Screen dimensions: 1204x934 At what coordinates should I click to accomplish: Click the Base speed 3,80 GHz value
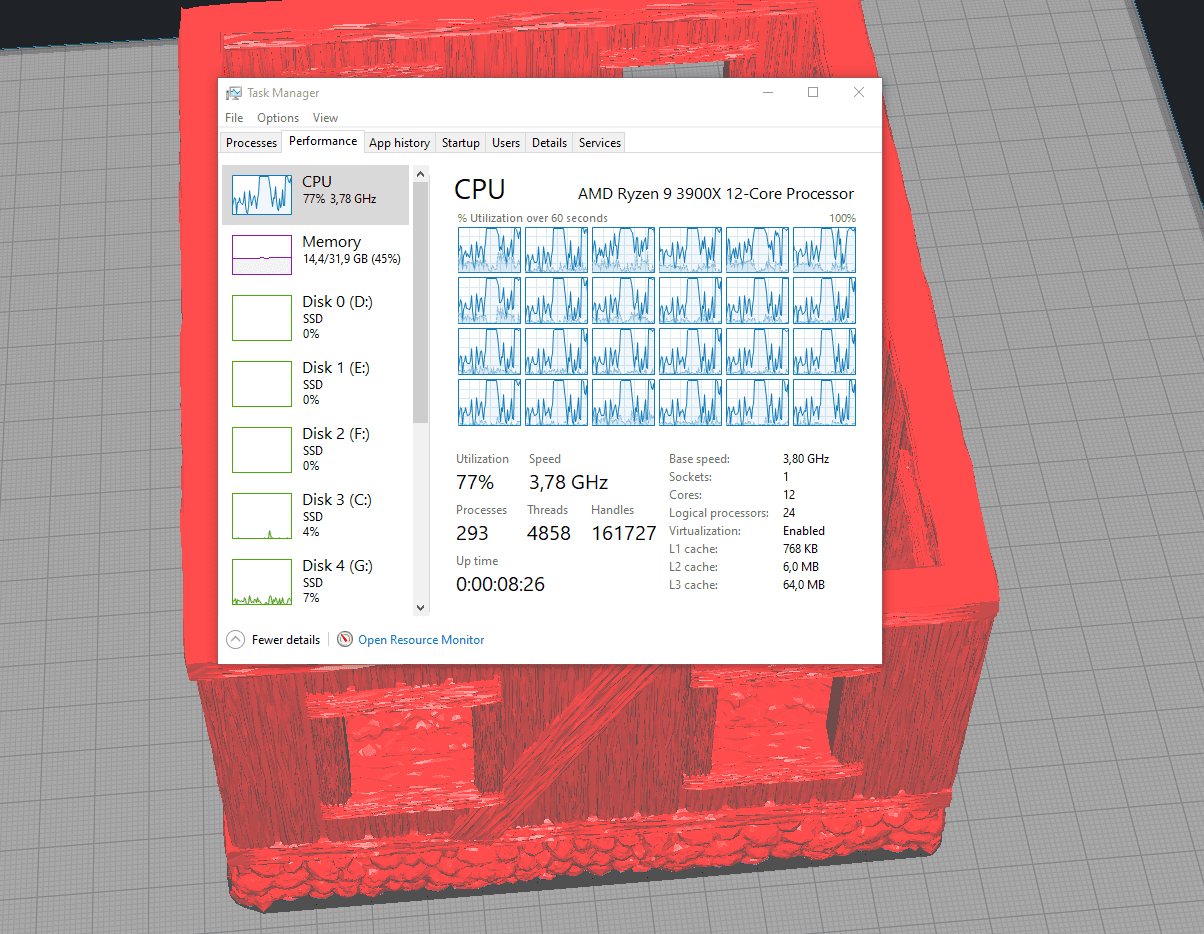coord(806,459)
